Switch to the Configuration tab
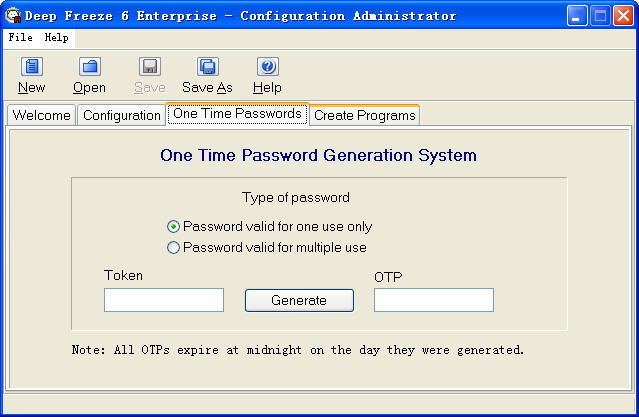 tap(122, 115)
